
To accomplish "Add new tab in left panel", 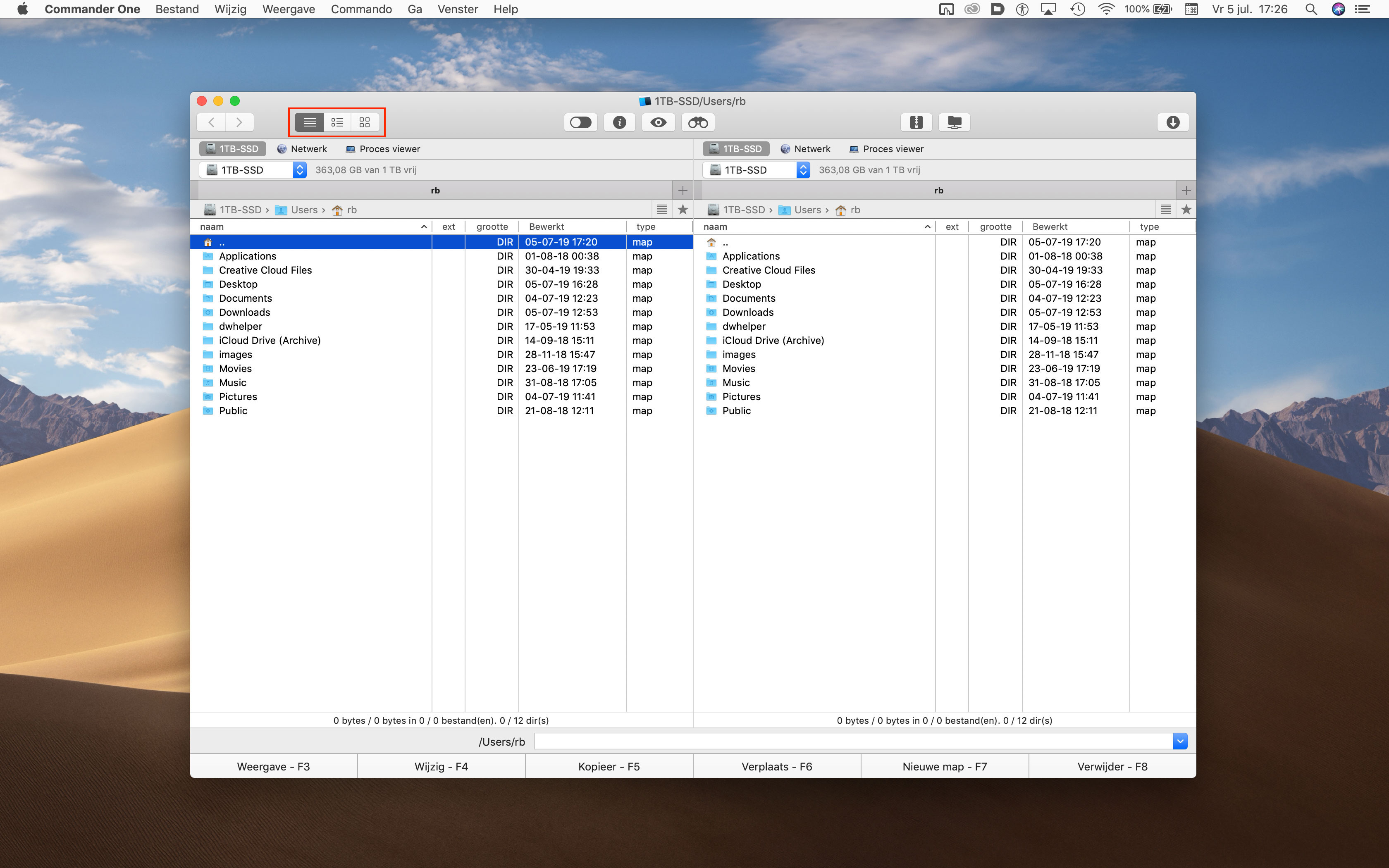I will tap(683, 191).
